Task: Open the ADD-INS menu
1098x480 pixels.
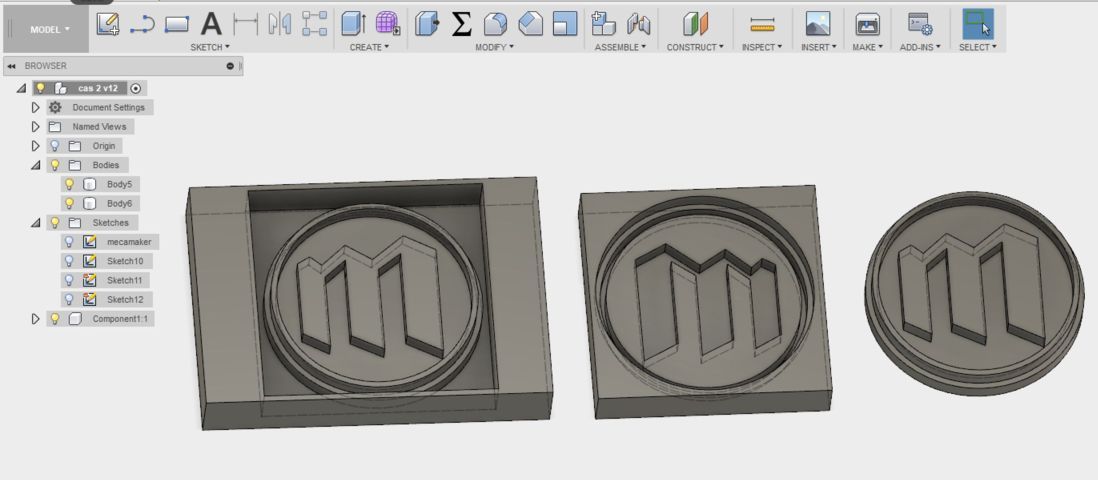Action: click(920, 47)
